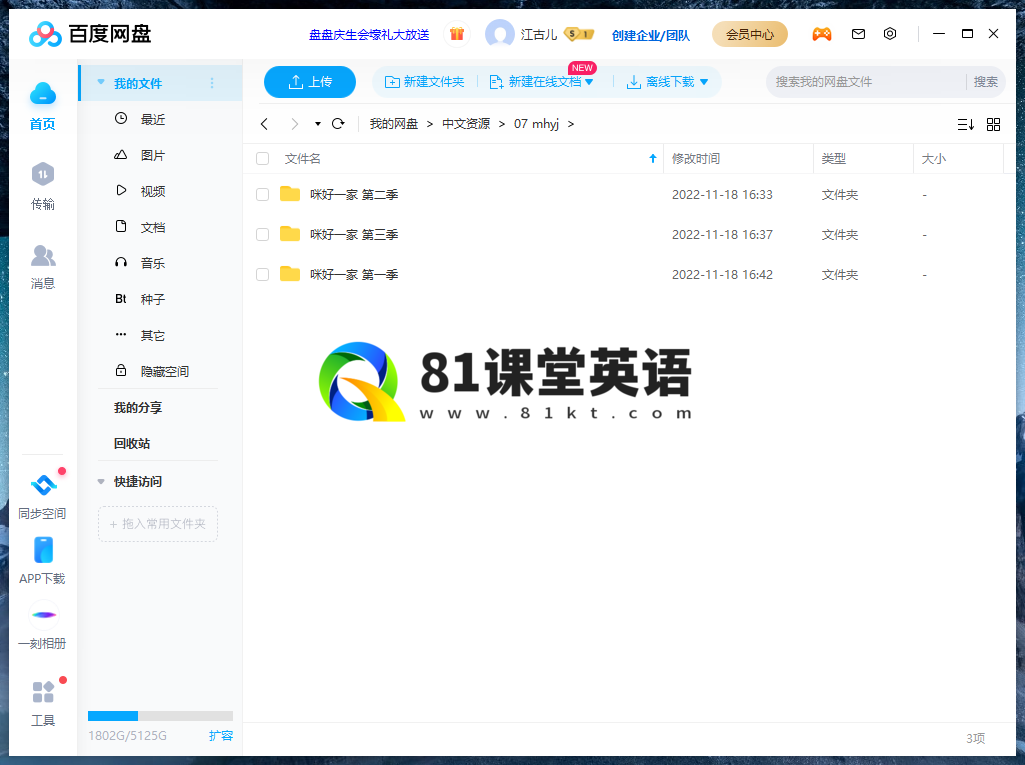Click the 我的文件 three-dot more menu
The height and width of the screenshot is (765, 1025).
(212, 83)
